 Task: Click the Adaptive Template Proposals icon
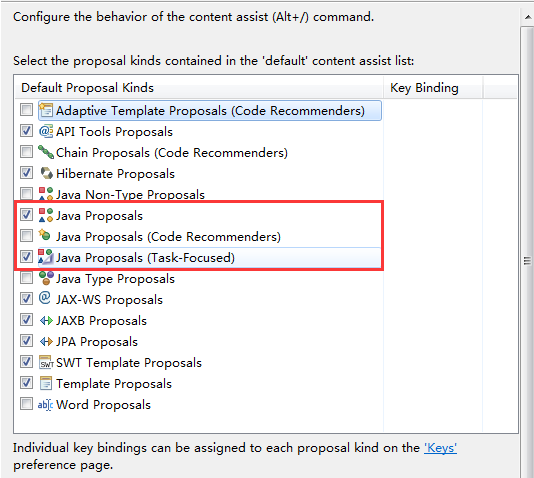[46, 110]
